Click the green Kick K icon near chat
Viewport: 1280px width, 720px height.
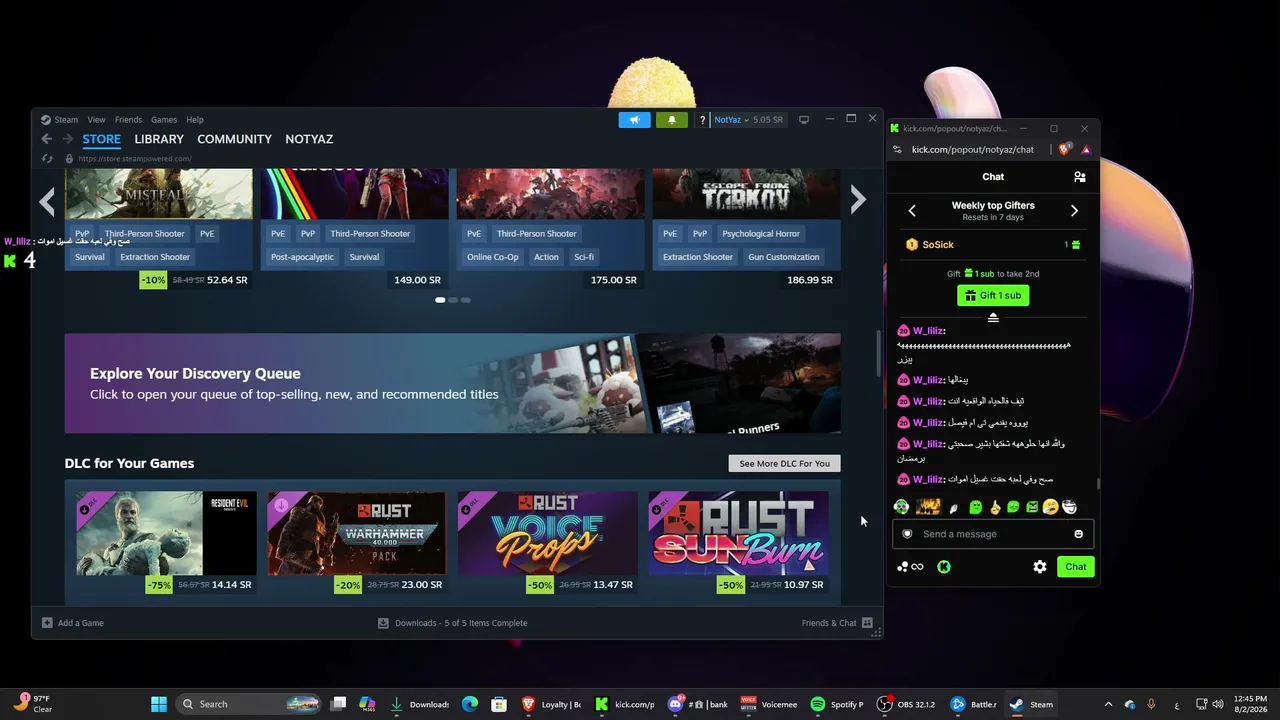click(944, 567)
